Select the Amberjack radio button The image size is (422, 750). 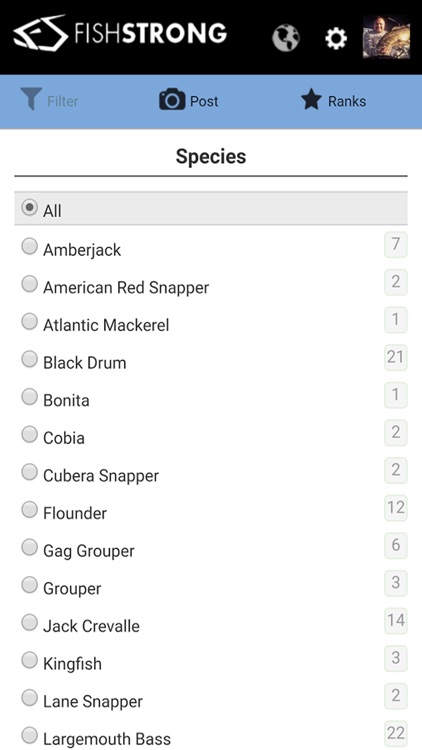point(30,247)
